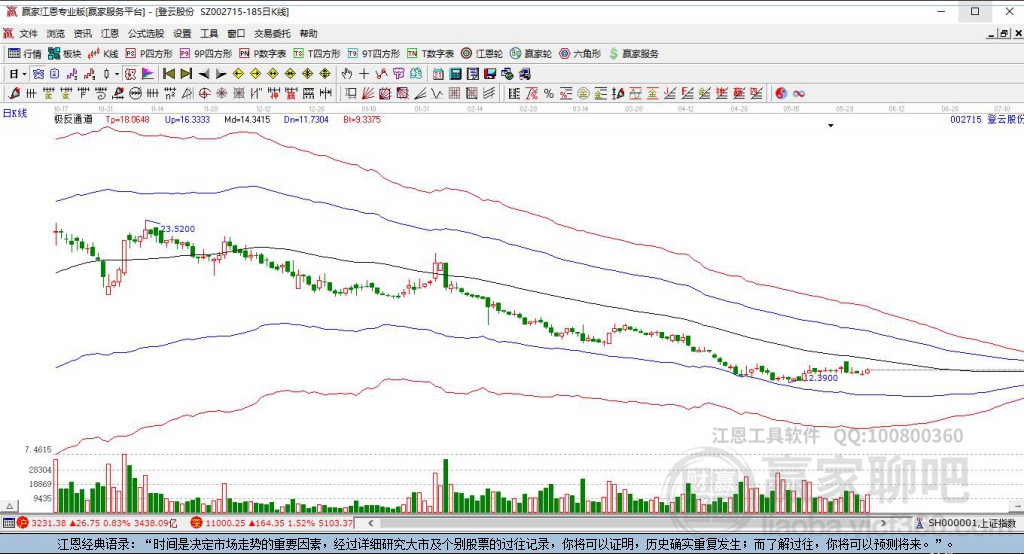Image resolution: width=1024 pixels, height=554 pixels.
Task: Jump to last bar icon
Action: (x=186, y=74)
